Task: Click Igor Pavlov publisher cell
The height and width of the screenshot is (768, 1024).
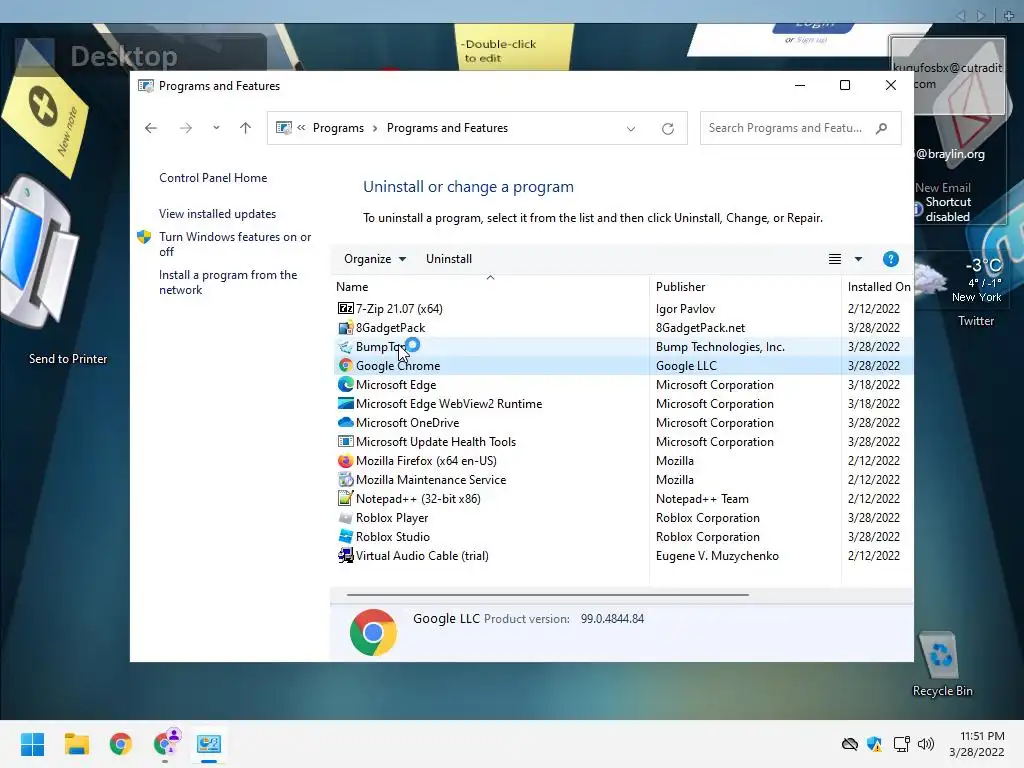Action: [x=685, y=308]
